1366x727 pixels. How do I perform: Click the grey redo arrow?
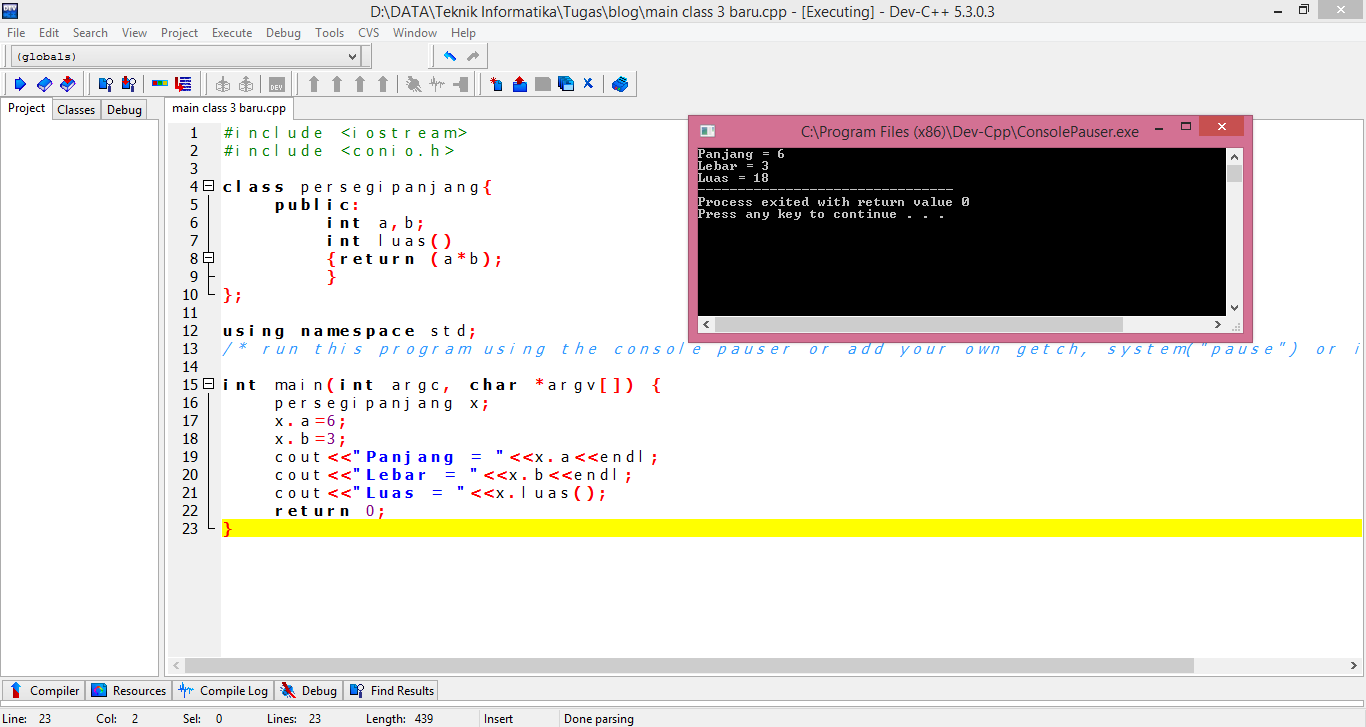coord(473,56)
